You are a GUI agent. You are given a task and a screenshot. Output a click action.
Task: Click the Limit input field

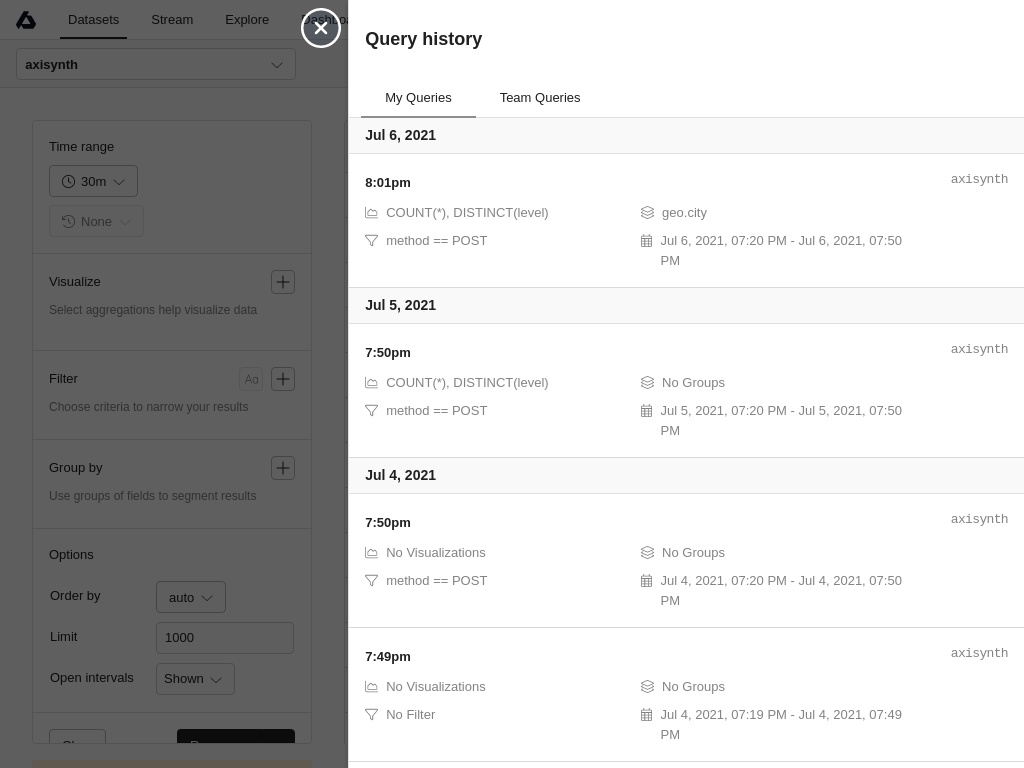225,638
